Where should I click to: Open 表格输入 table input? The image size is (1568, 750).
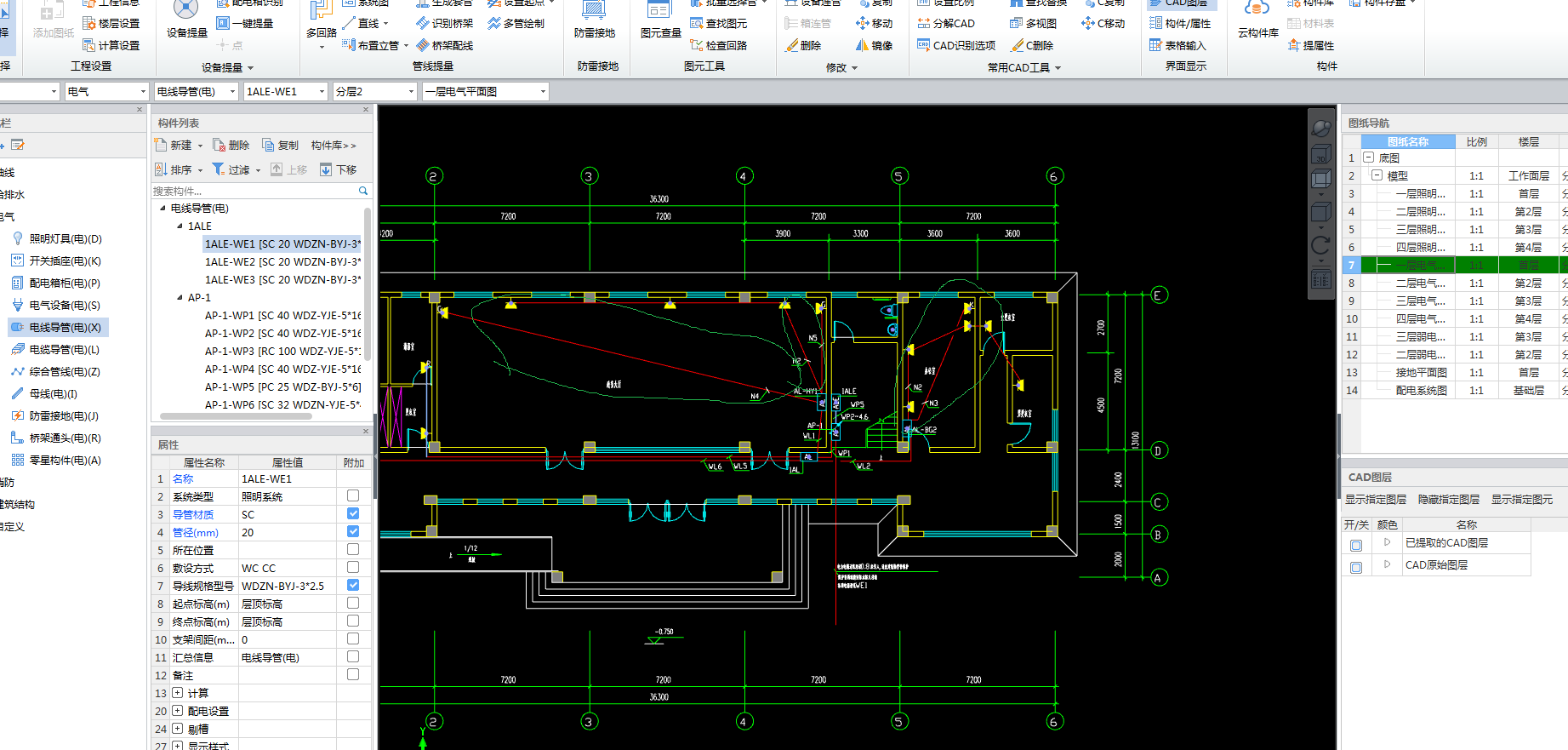tap(1177, 45)
